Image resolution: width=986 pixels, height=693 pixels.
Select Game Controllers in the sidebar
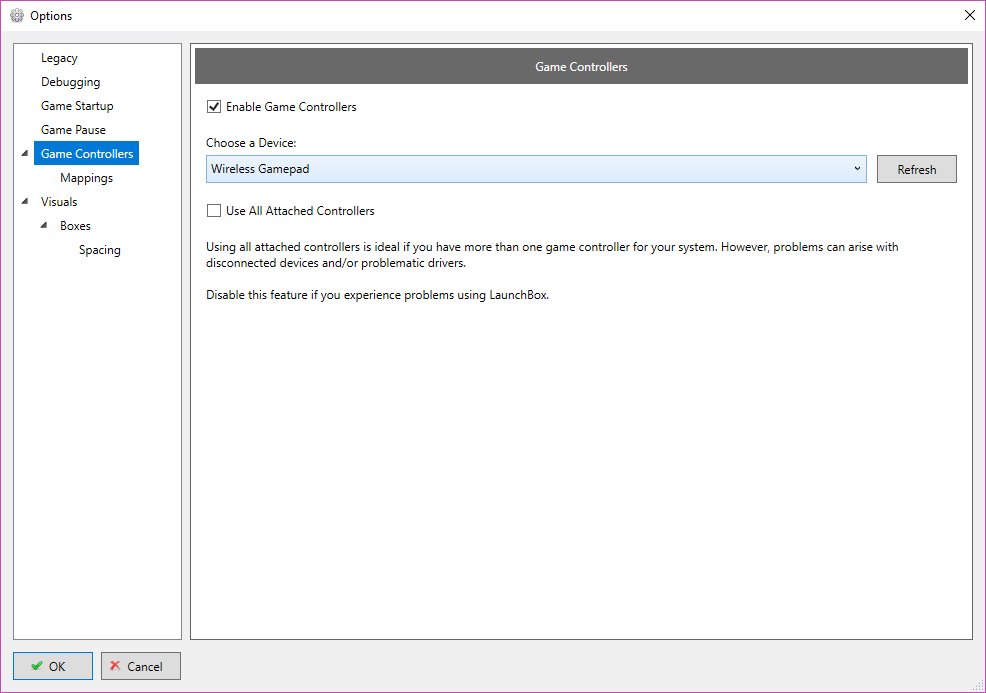(x=87, y=153)
